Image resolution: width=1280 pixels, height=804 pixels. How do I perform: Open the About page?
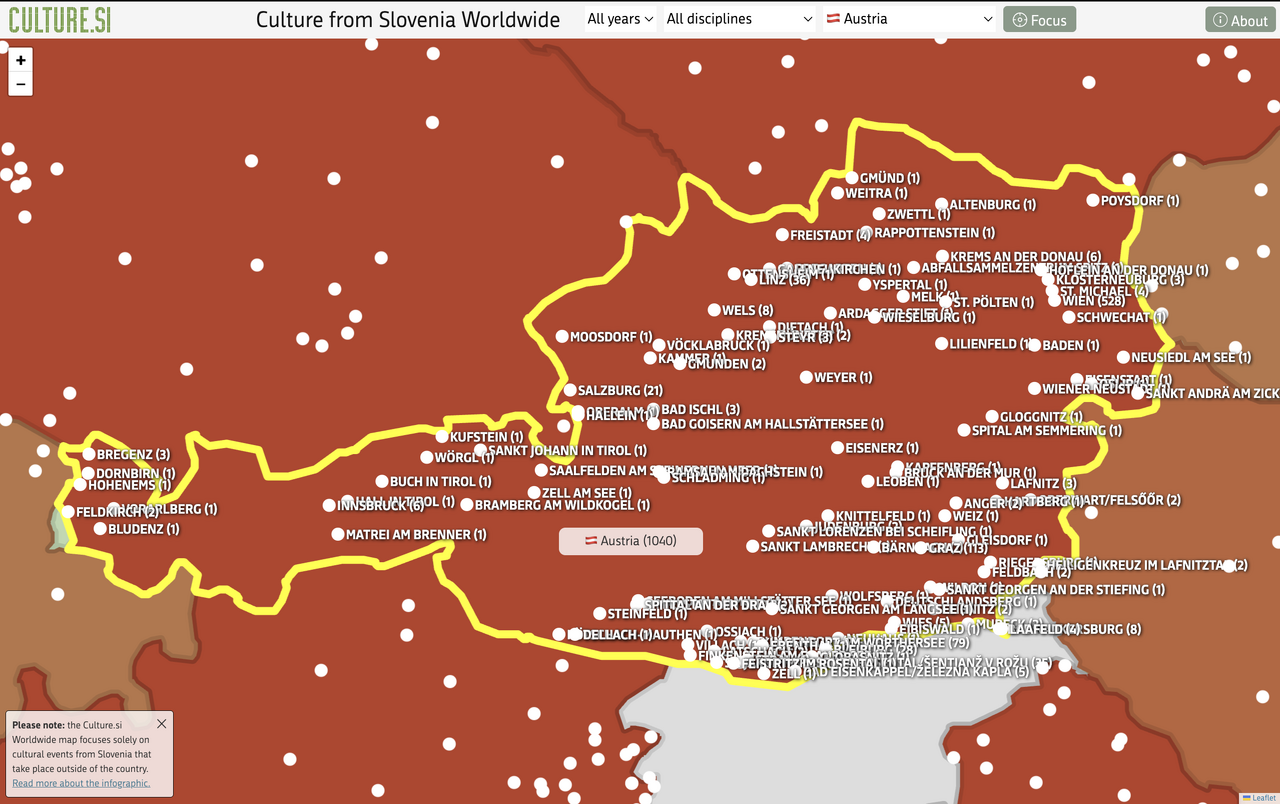point(1240,19)
